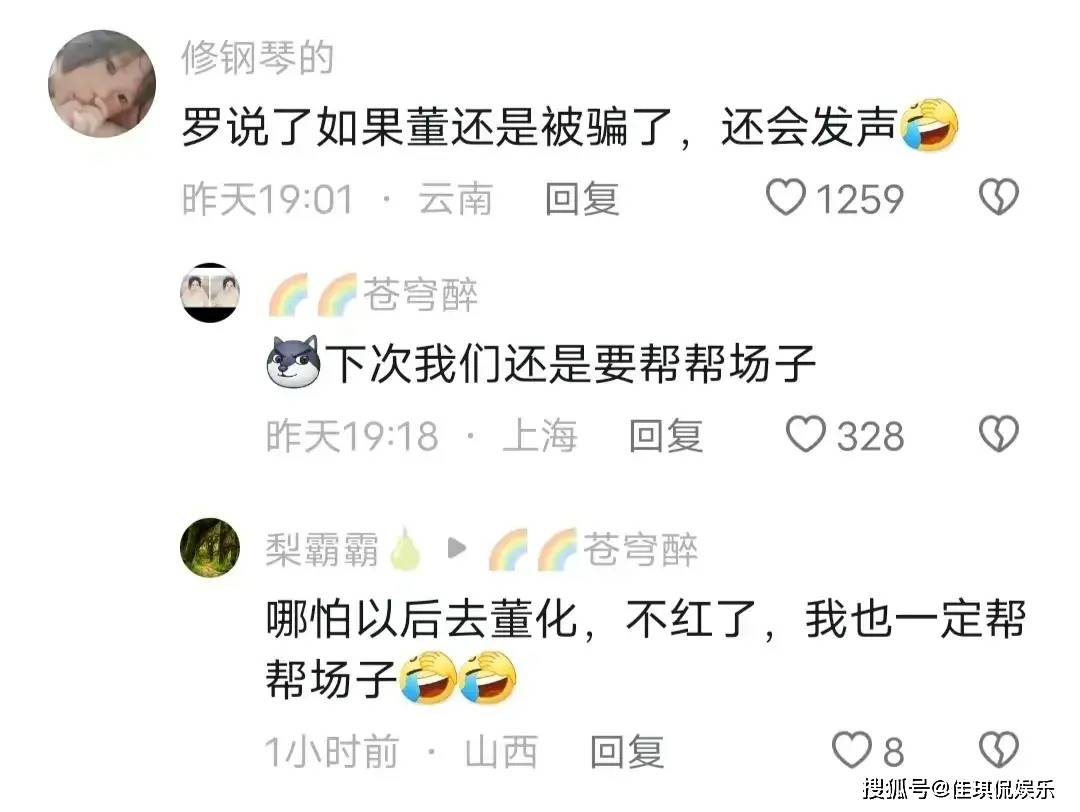Open username 修钢琴的 profile link
The height and width of the screenshot is (812, 1080).
[258, 58]
